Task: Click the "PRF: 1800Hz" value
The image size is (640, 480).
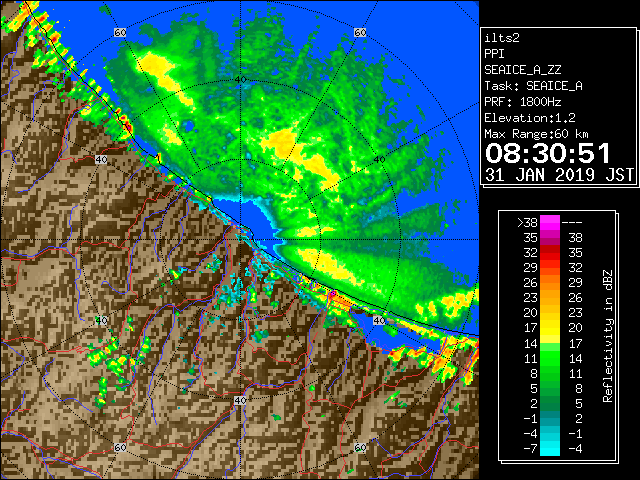Action: (522, 102)
